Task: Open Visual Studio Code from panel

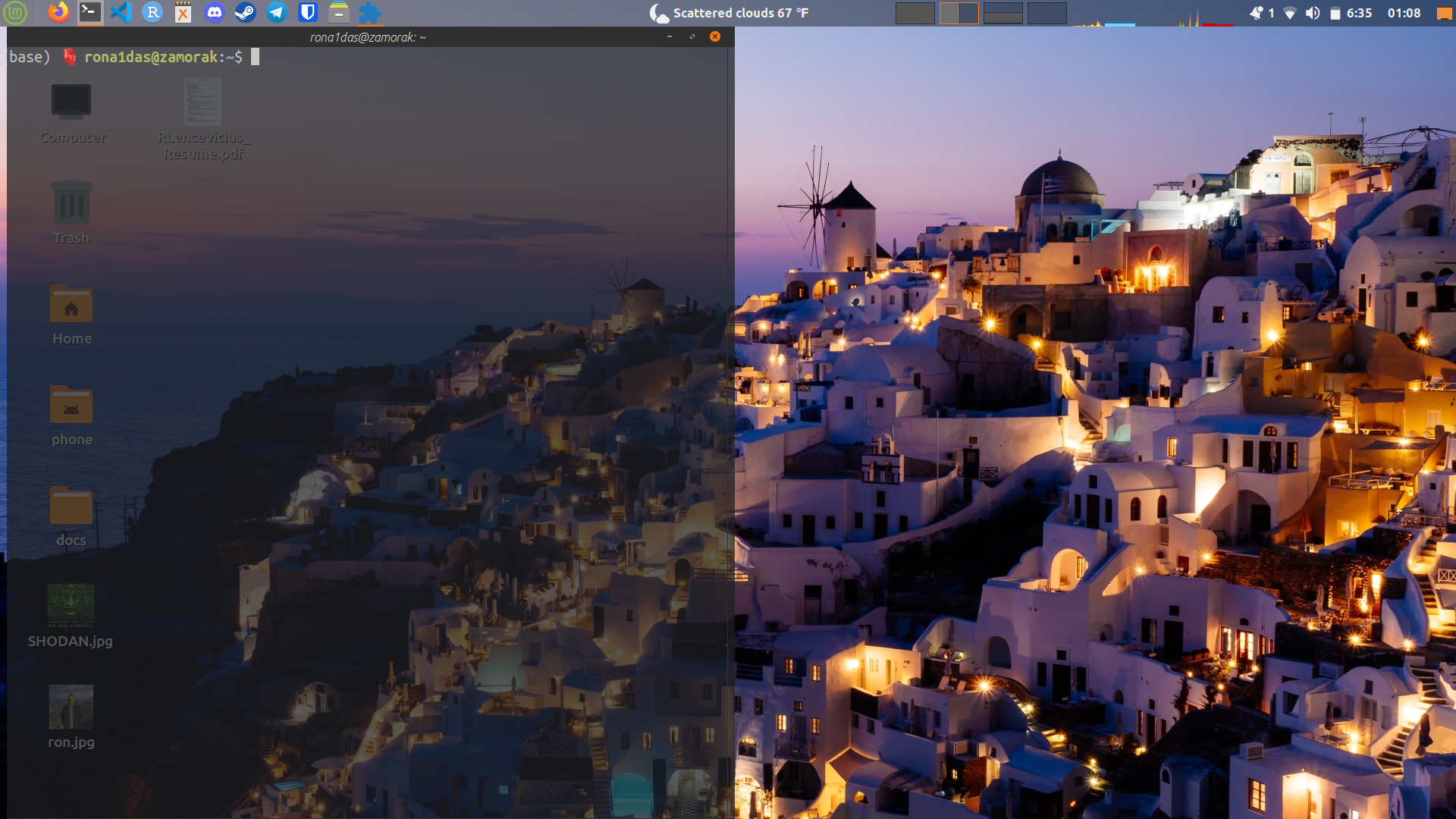Action: coord(121,13)
